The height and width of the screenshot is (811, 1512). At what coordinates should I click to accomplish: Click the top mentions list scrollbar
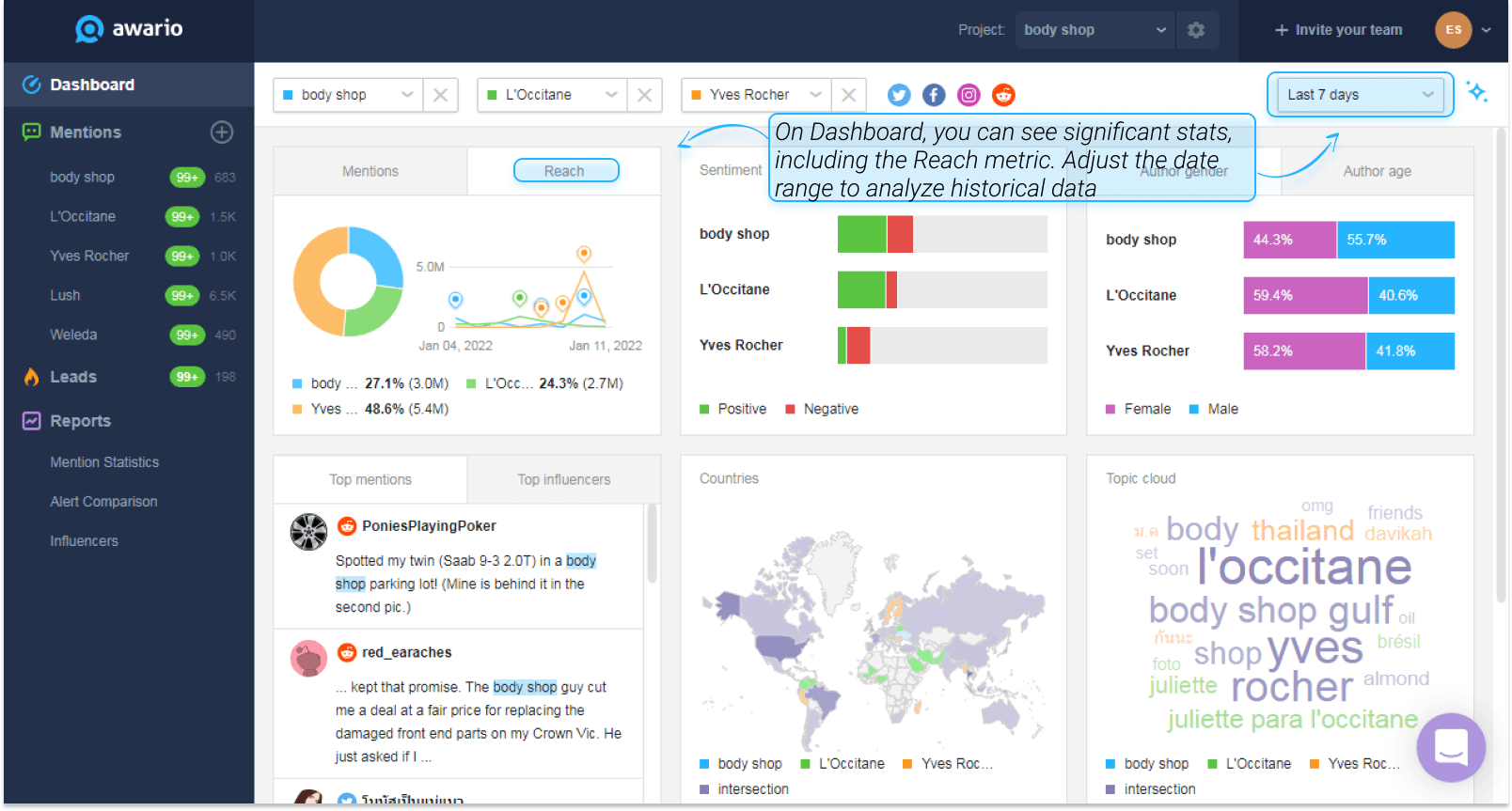pyautogui.click(x=651, y=545)
